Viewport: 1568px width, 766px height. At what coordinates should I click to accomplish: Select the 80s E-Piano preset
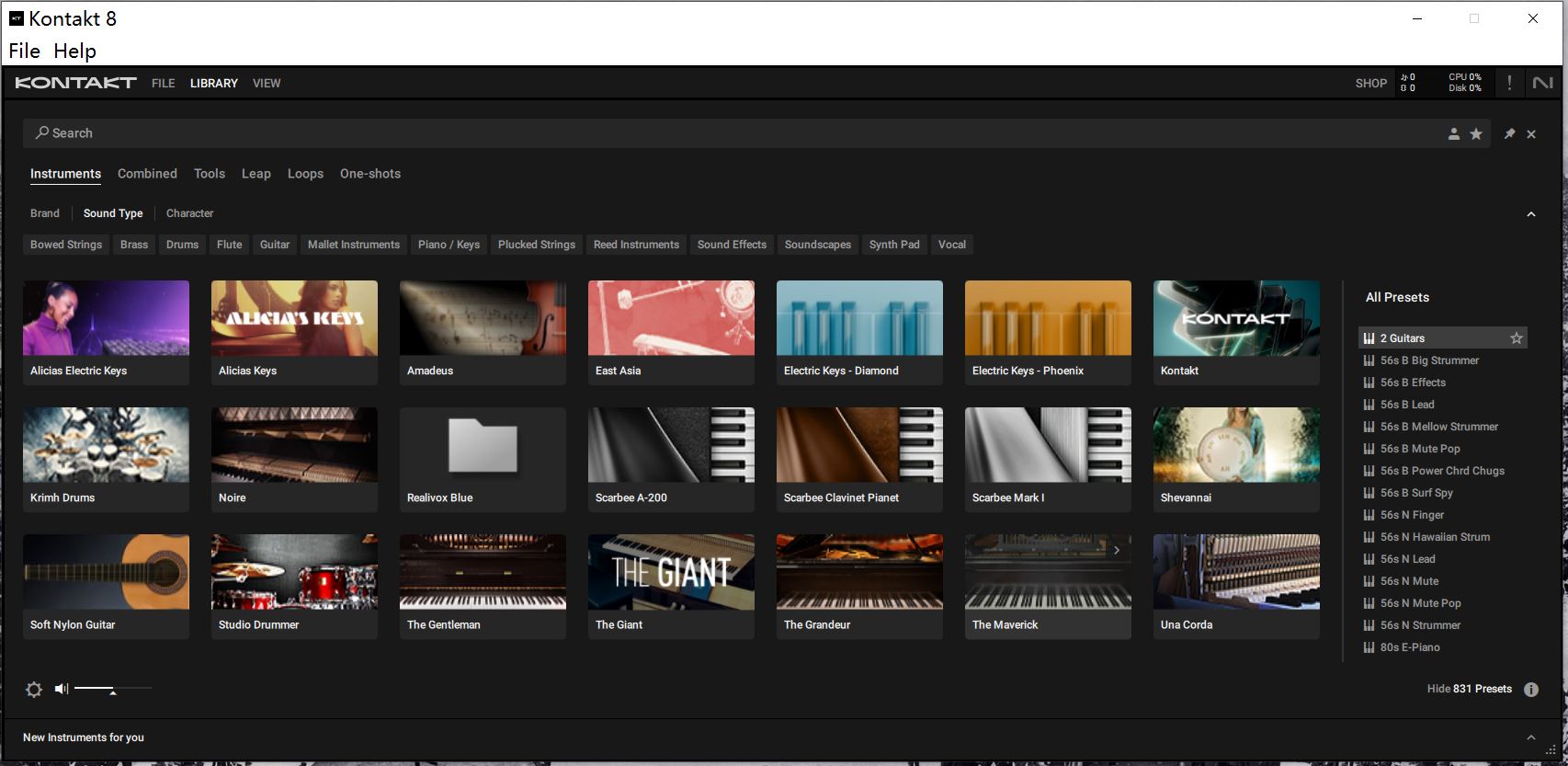point(1443,647)
